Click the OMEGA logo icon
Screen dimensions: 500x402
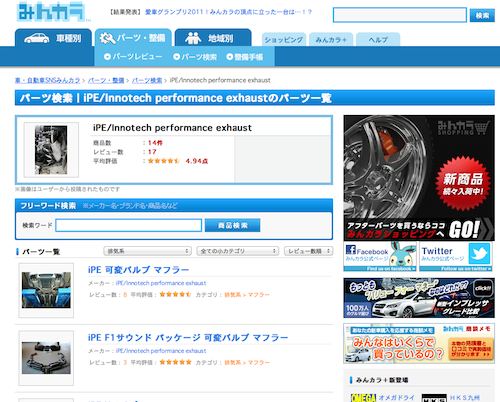pos(363,398)
